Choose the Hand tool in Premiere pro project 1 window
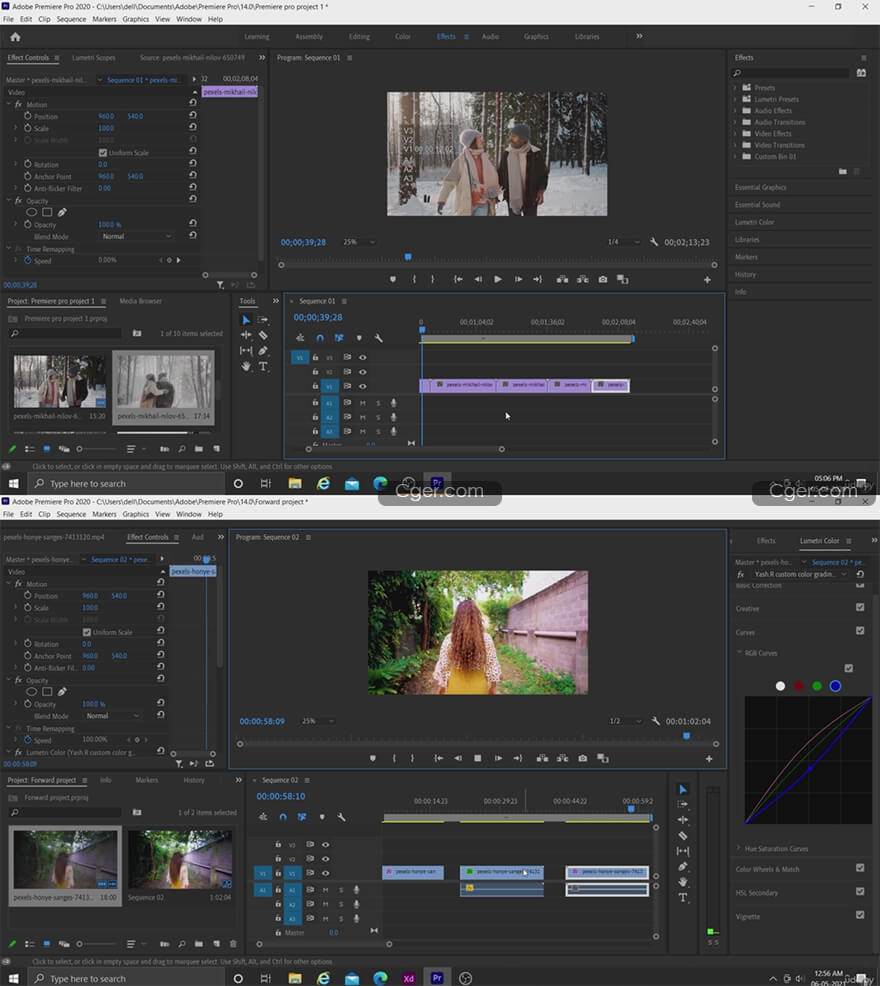The width and height of the screenshot is (880, 986). click(x=246, y=366)
